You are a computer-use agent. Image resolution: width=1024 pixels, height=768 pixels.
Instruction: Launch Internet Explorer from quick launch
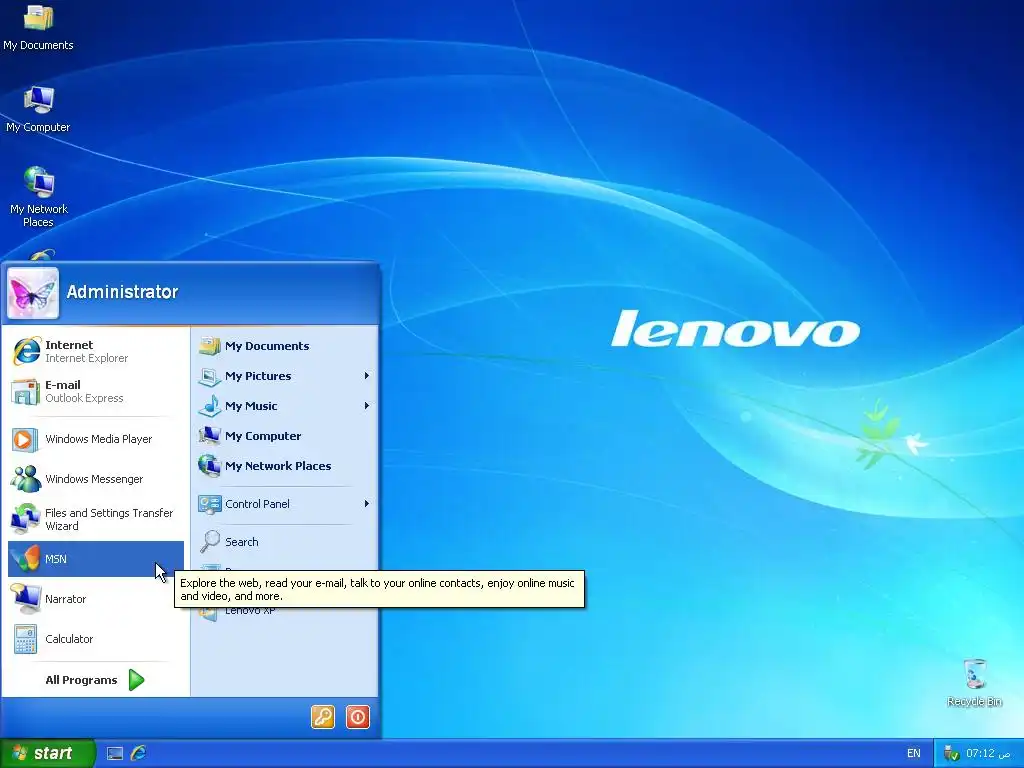coord(138,753)
